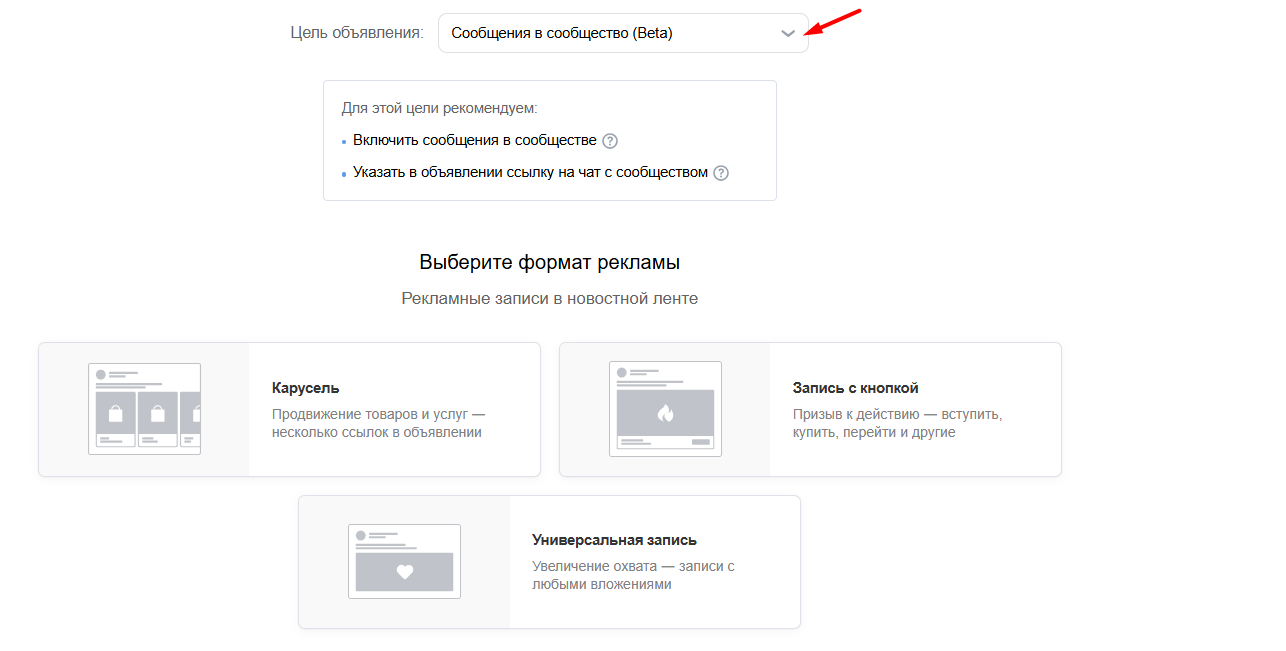
Task: Open help icon next to 'Включить сообщения в сообществе'
Action: click(610, 141)
